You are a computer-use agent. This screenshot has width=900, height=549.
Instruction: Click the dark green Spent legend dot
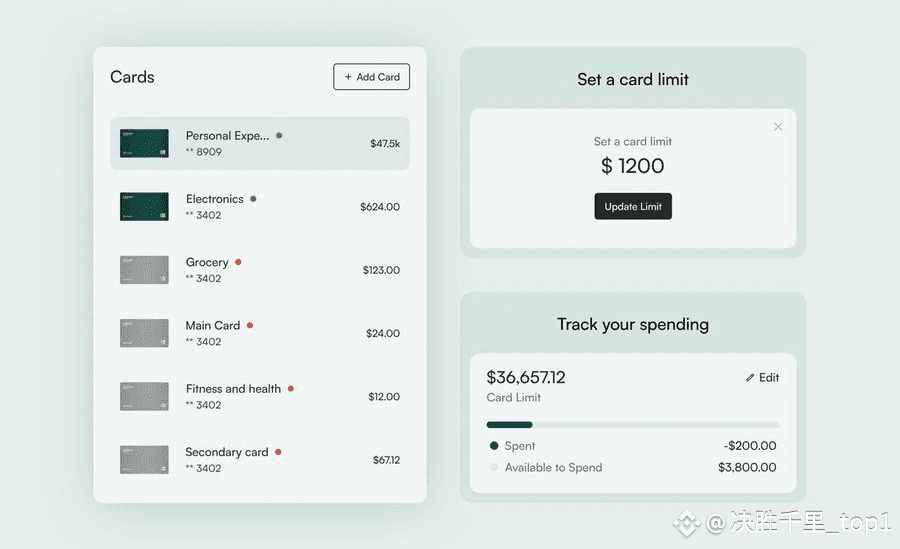(494, 446)
